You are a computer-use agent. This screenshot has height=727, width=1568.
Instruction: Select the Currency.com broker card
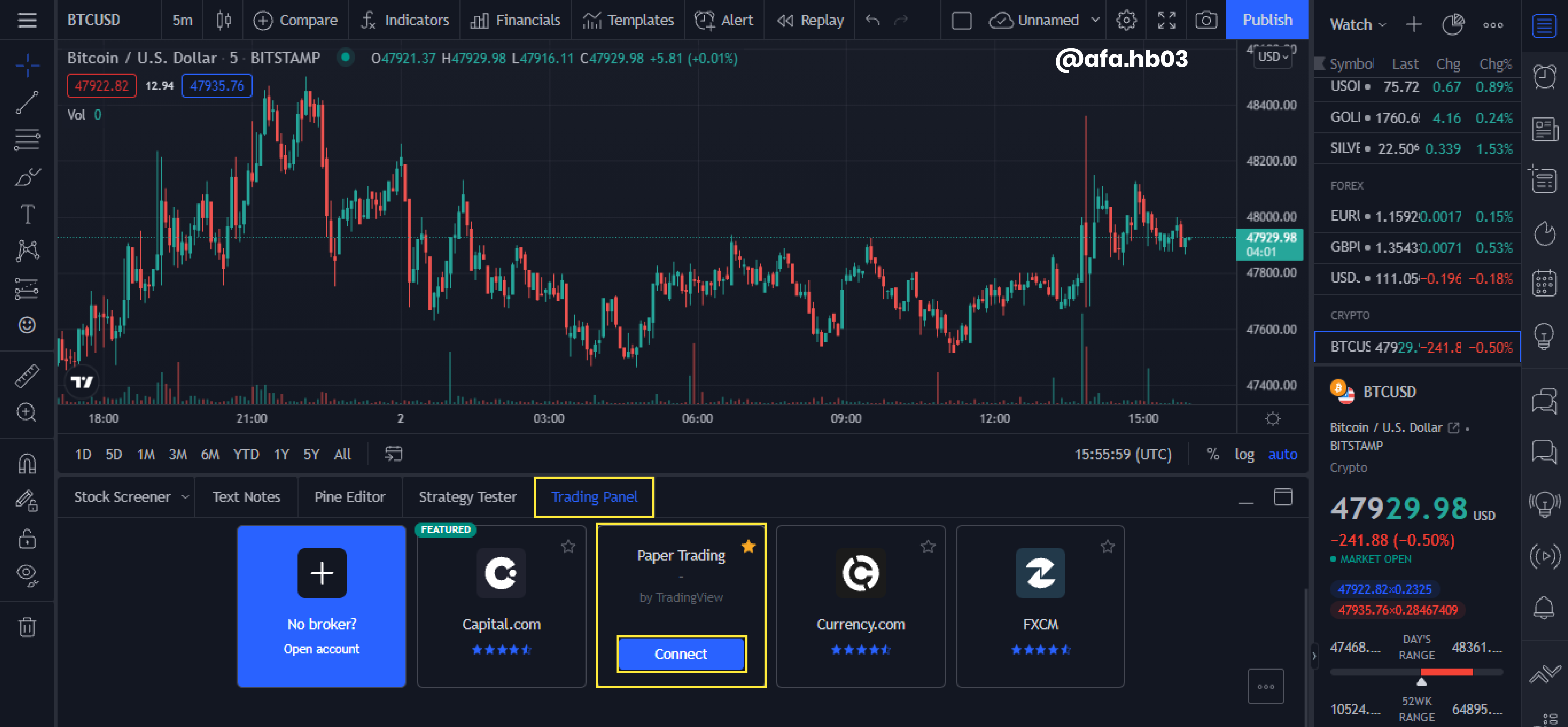click(861, 607)
